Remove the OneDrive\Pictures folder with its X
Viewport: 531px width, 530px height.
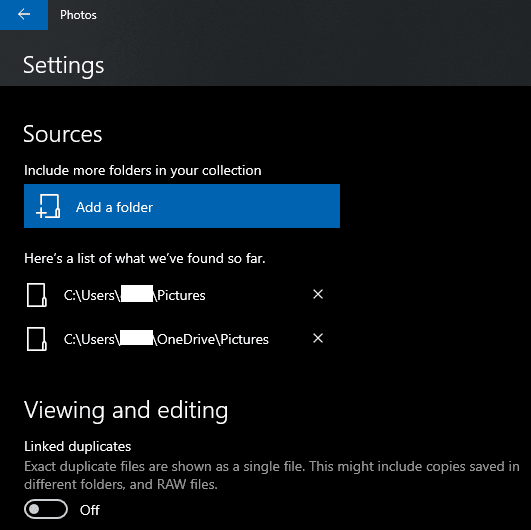coord(318,338)
